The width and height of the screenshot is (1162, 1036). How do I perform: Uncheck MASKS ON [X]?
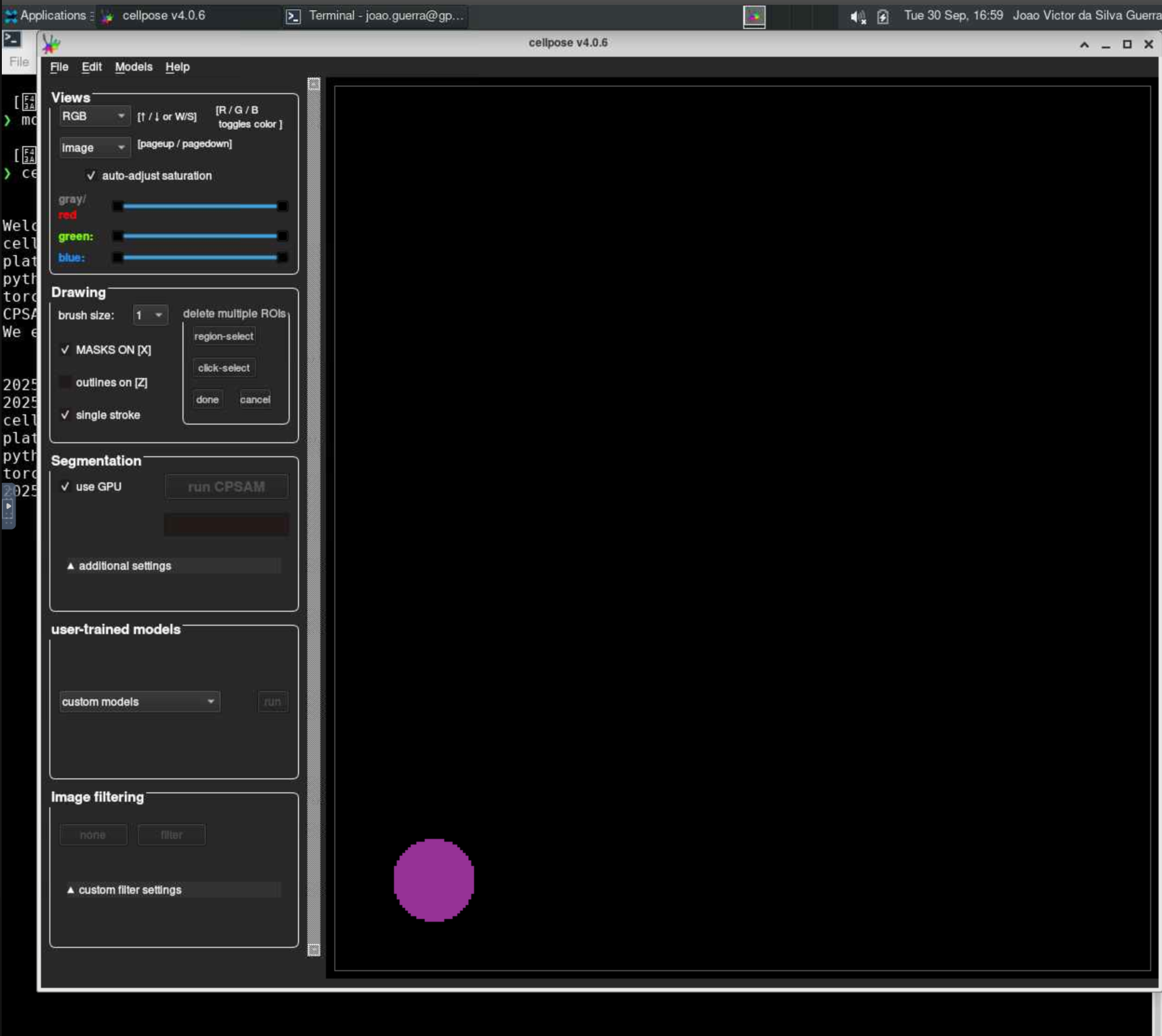[x=65, y=350]
